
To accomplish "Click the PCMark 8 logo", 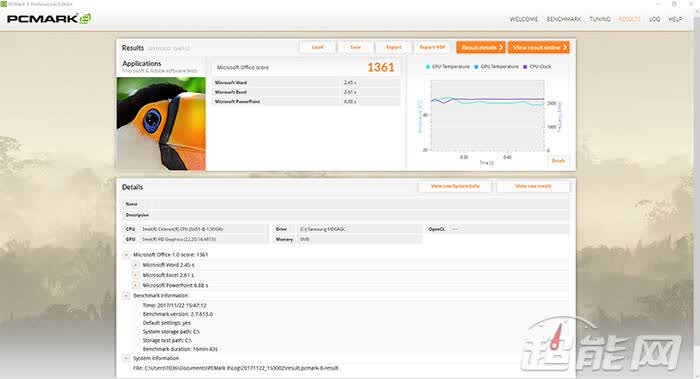I will point(49,19).
